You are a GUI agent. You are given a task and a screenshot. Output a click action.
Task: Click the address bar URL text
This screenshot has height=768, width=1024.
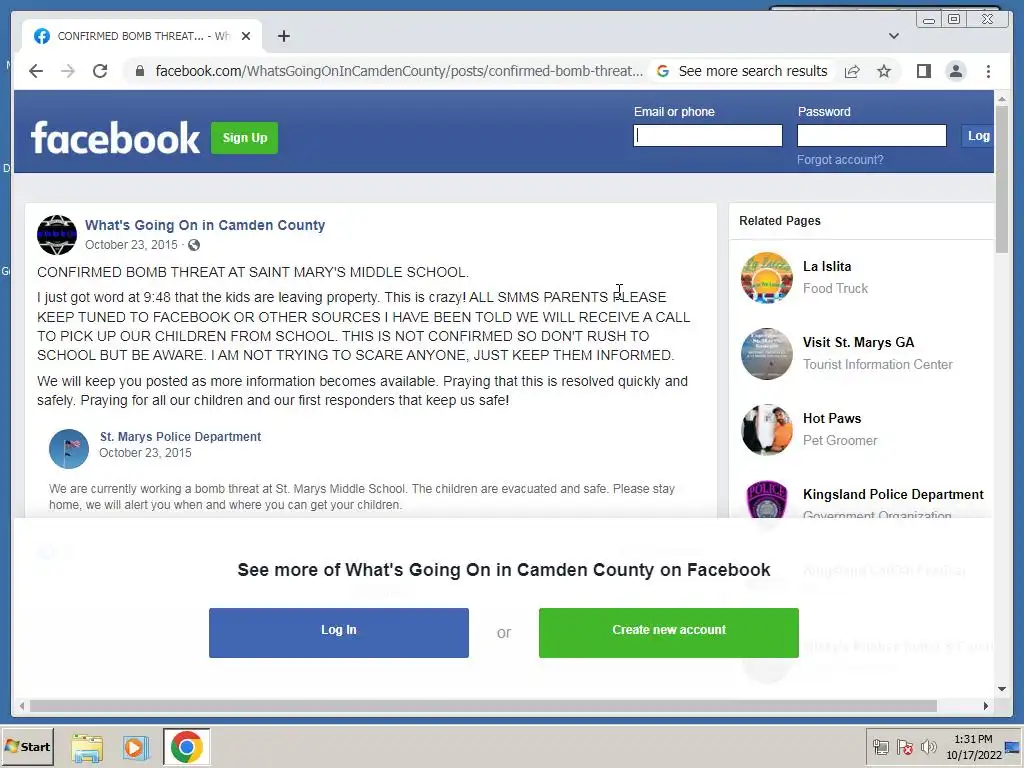(399, 71)
